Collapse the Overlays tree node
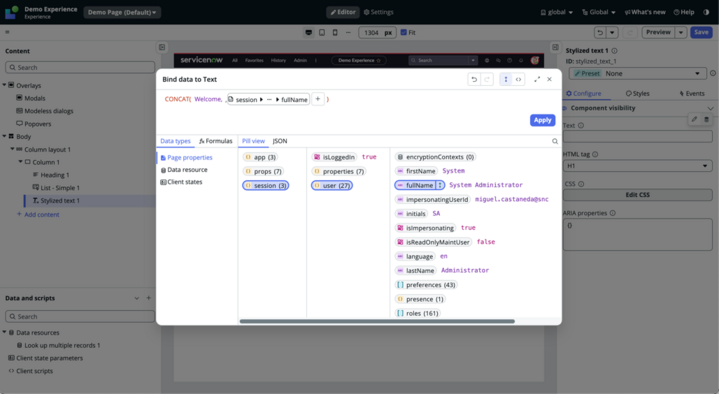This screenshot has height=394, width=719. coord(5,85)
